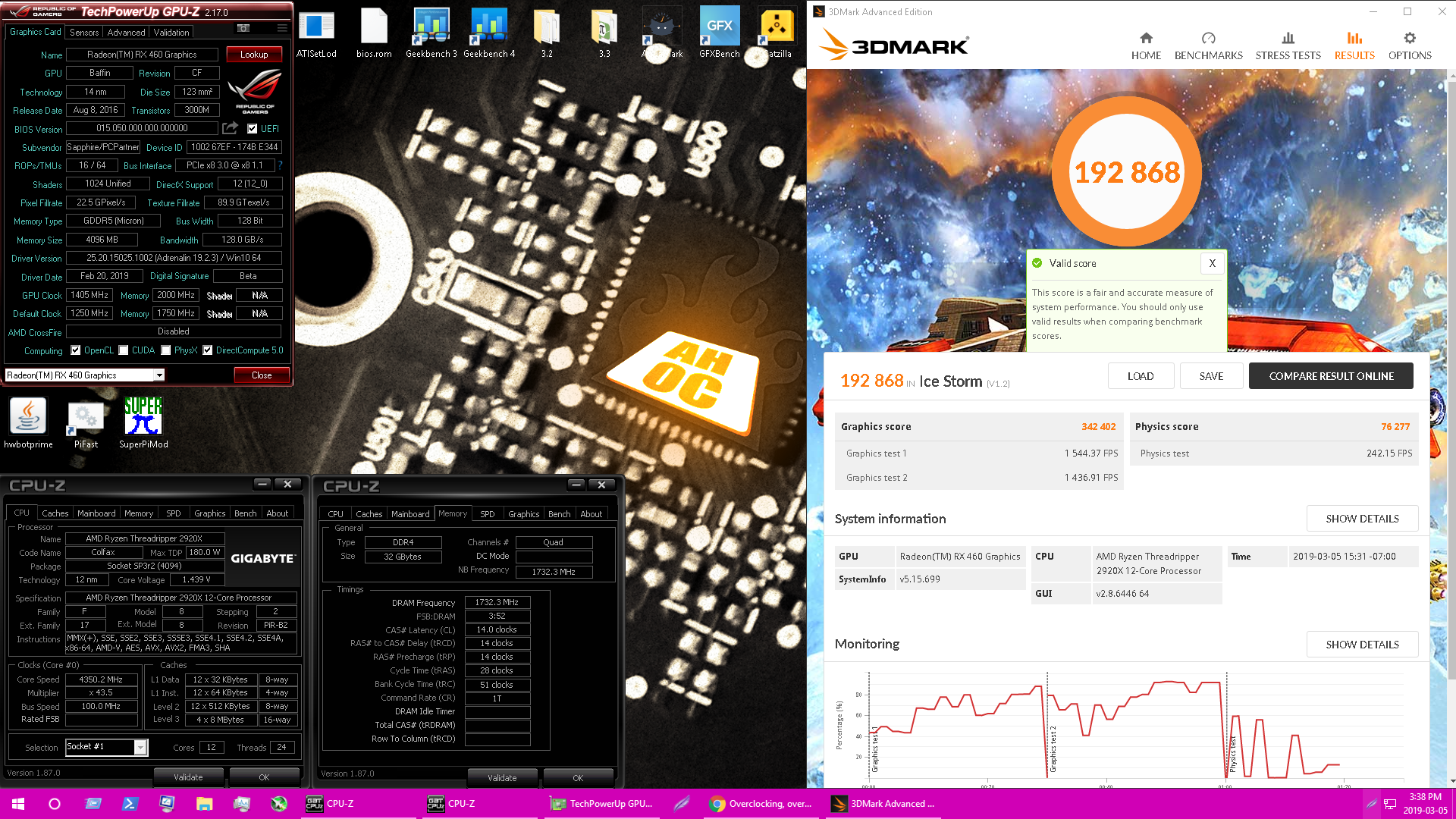The width and height of the screenshot is (1456, 819).
Task: Open 3DMark OPTIONS gear
Action: (x=1410, y=45)
